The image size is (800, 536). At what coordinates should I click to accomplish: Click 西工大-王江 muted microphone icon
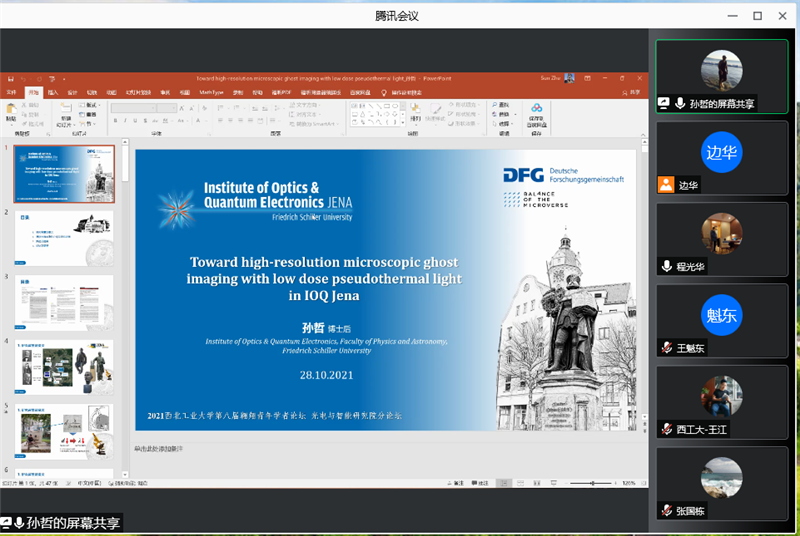pos(666,429)
